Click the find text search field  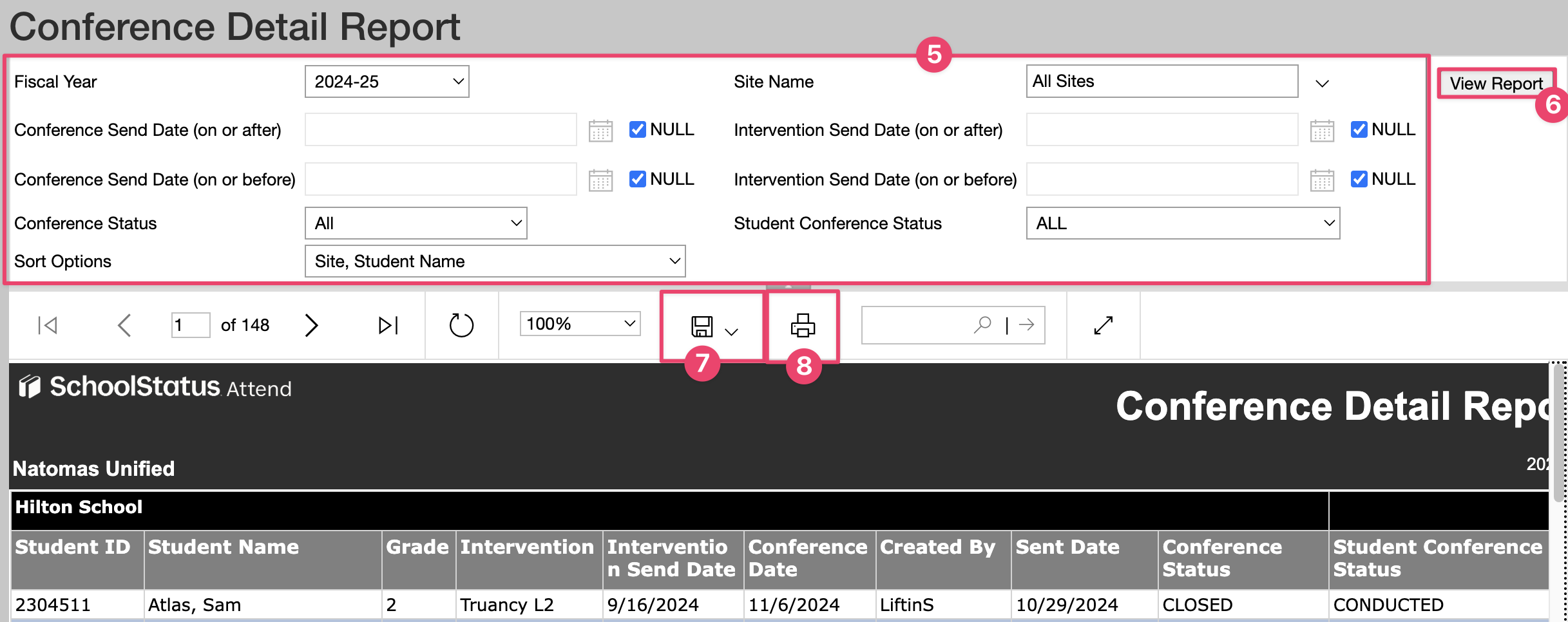tap(916, 325)
